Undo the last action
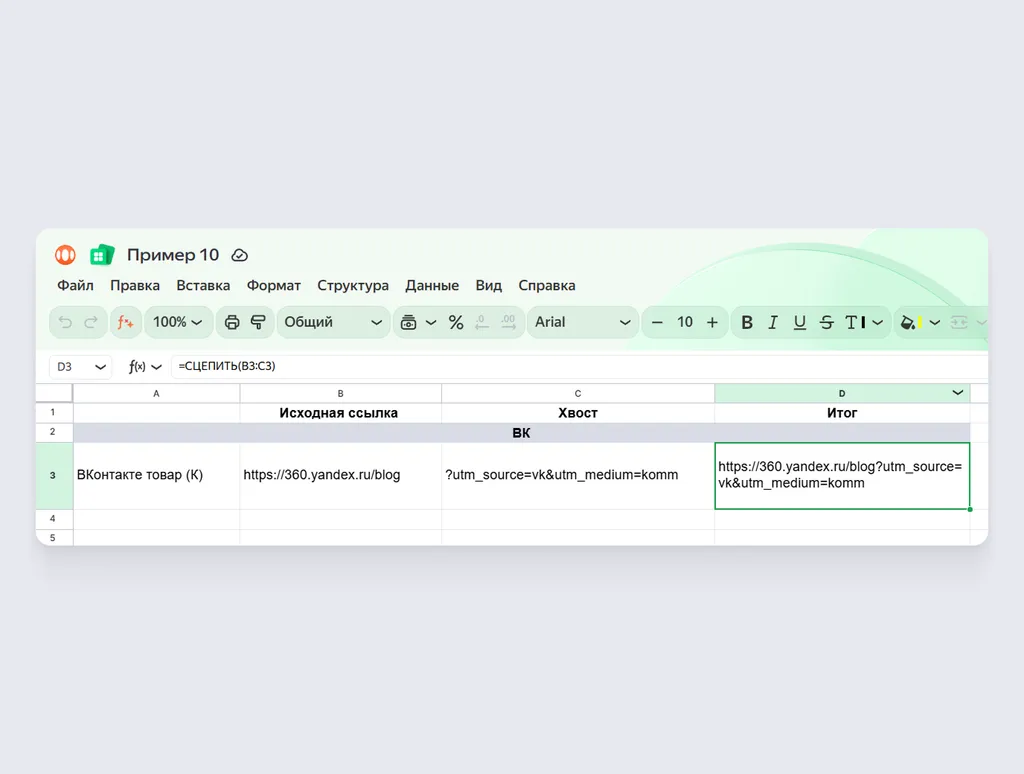Viewport: 1024px width, 774px height. click(x=65, y=322)
